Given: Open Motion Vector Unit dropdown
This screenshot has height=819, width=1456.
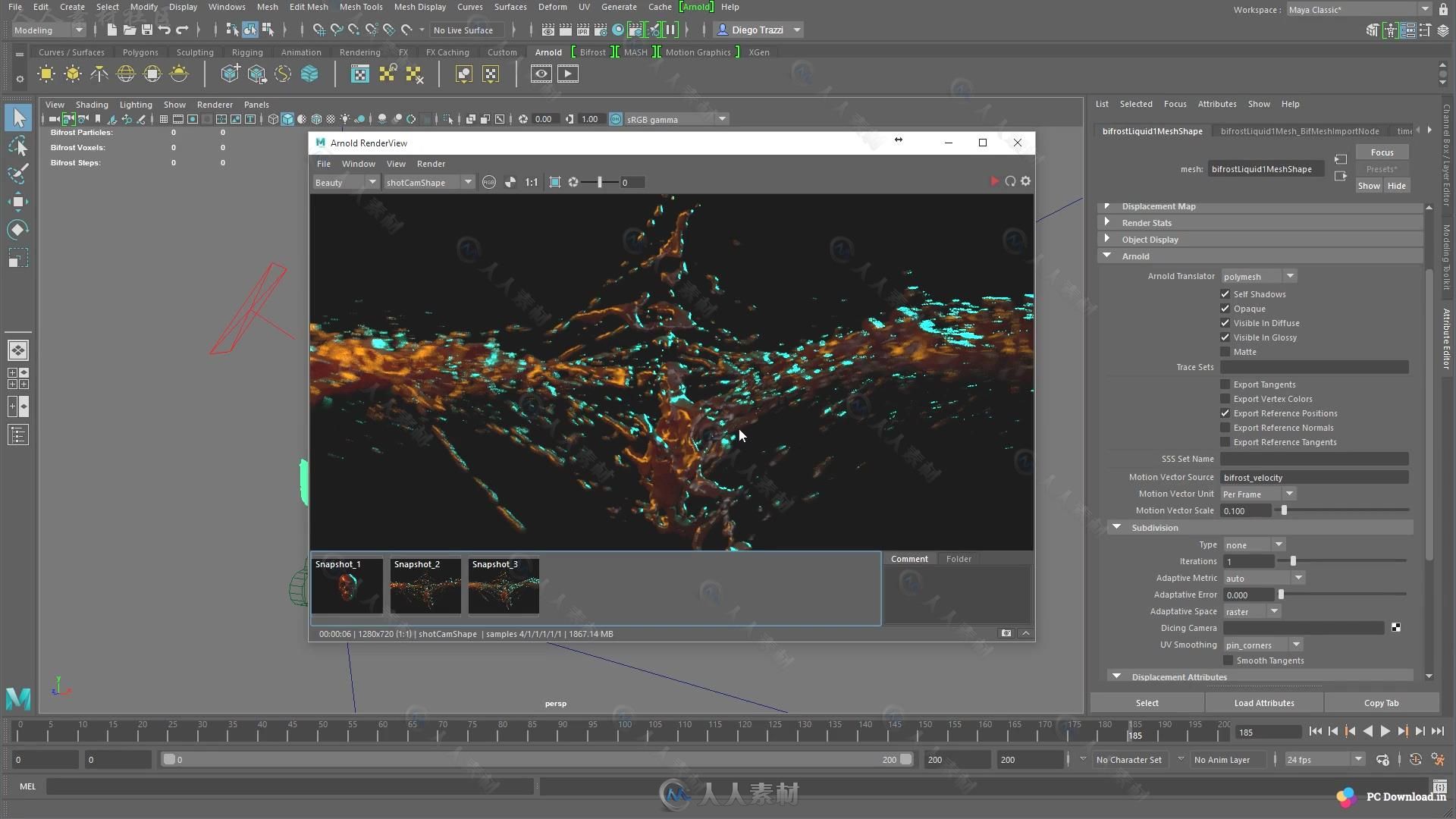Looking at the screenshot, I should 1258,494.
